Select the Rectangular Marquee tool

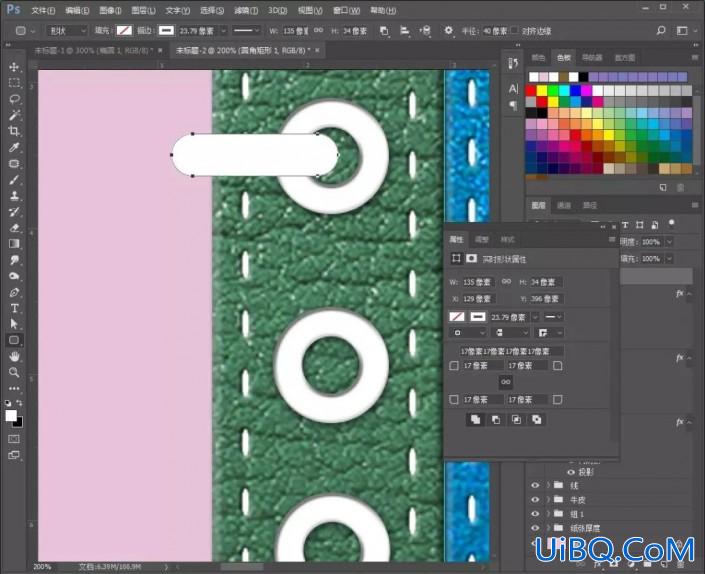point(14,83)
